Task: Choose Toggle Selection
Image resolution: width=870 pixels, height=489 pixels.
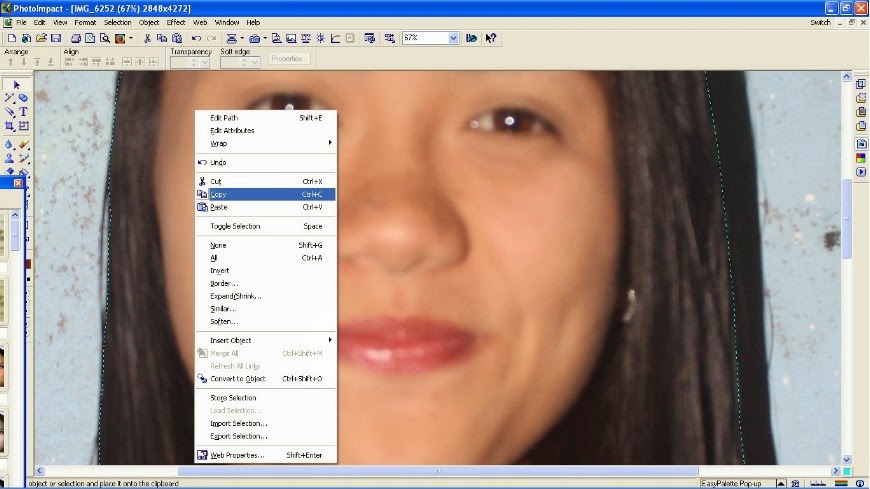Action: click(266, 226)
